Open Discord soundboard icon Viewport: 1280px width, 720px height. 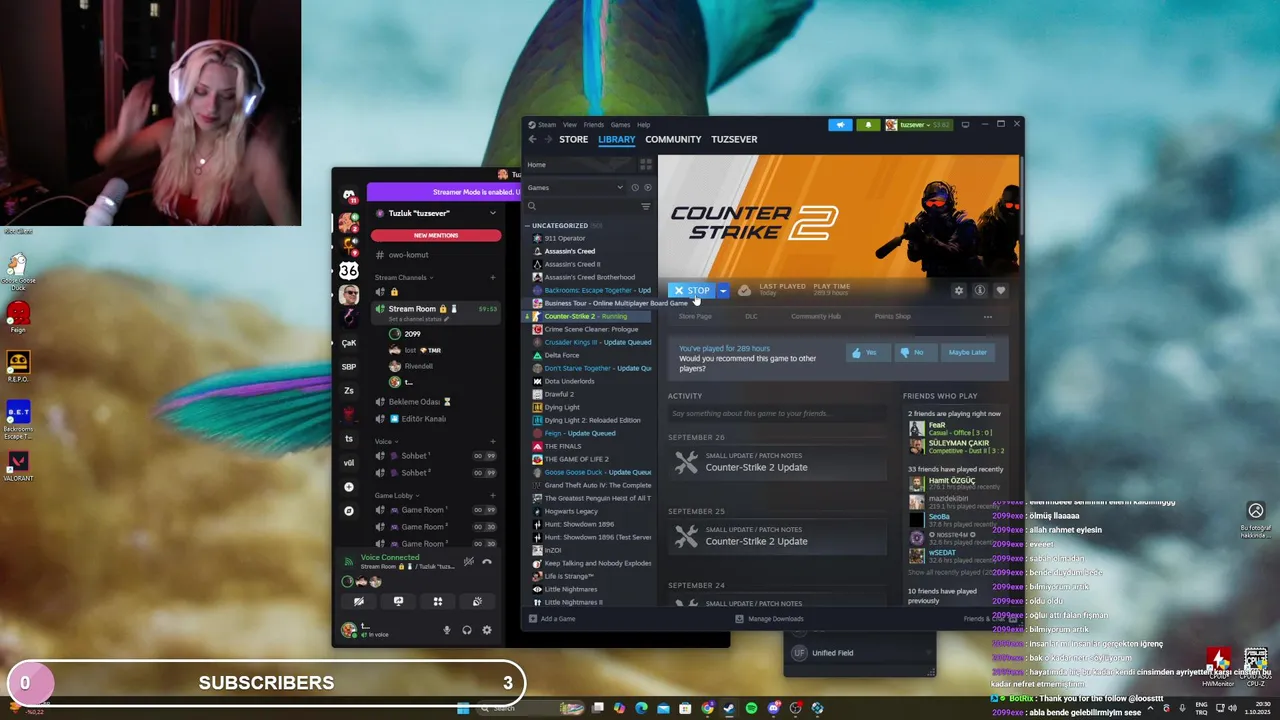[x=477, y=602]
